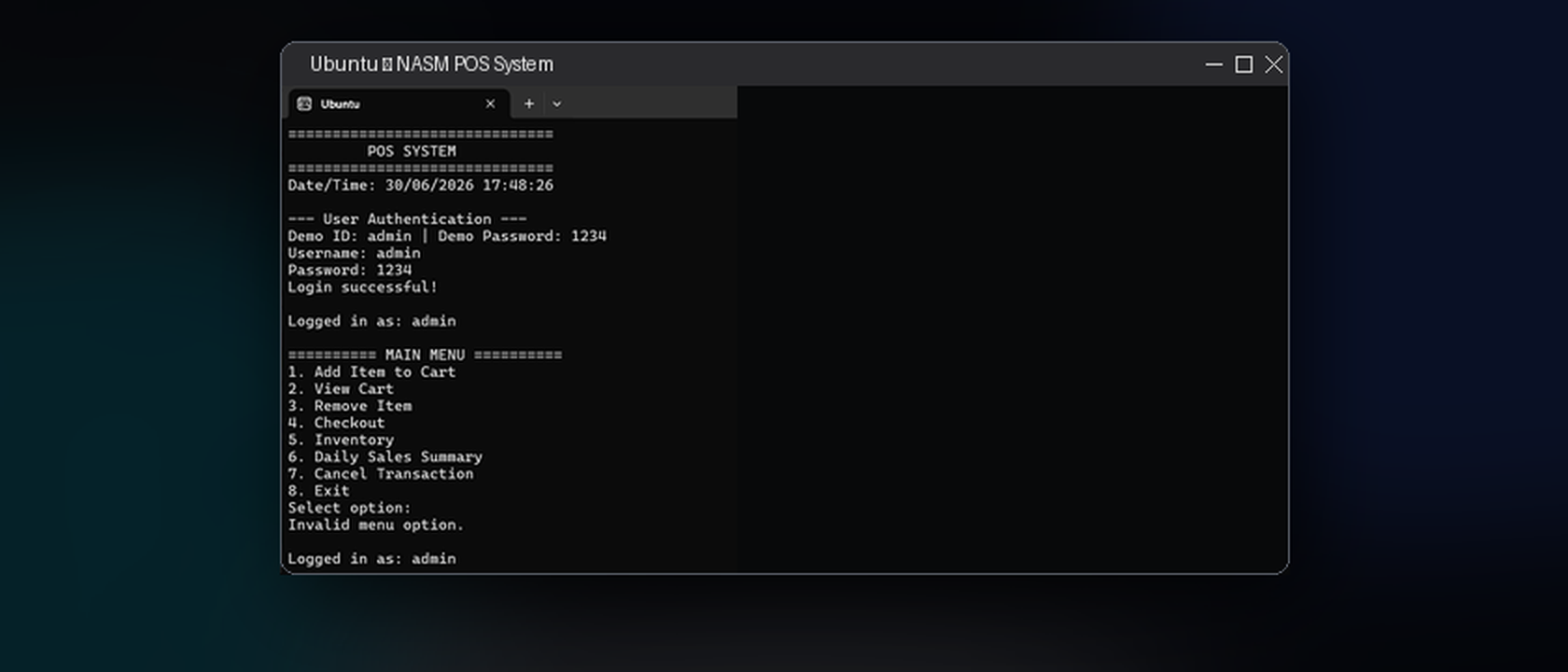Click the '6. Daily Sales Summary' line
Image resolution: width=1568 pixels, height=672 pixels.
(385, 456)
